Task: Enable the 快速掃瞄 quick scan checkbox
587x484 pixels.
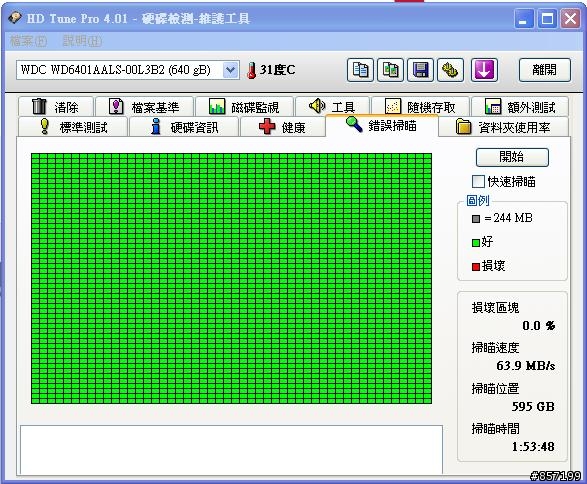Action: click(x=478, y=182)
